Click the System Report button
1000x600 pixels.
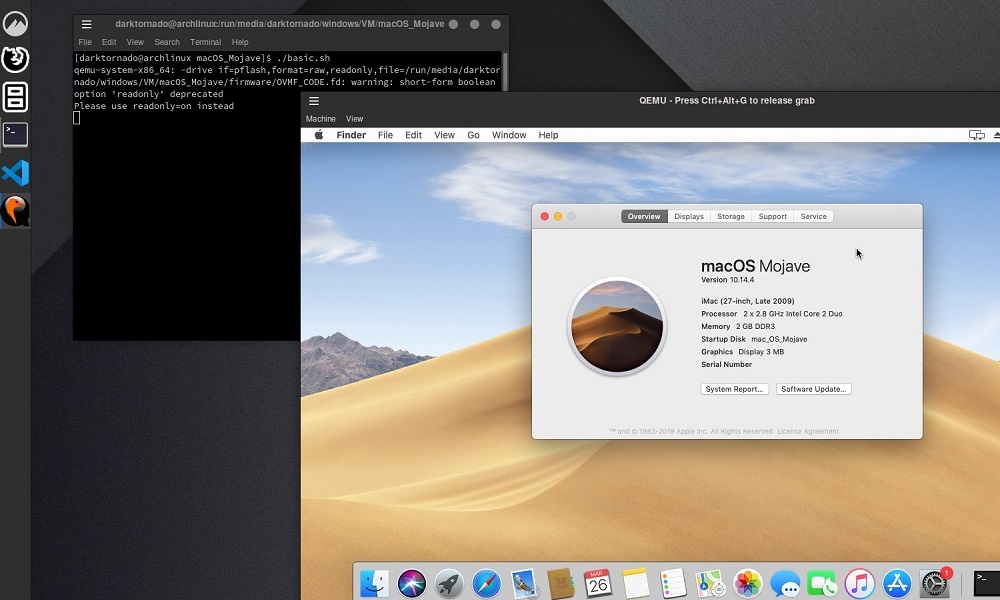click(735, 388)
